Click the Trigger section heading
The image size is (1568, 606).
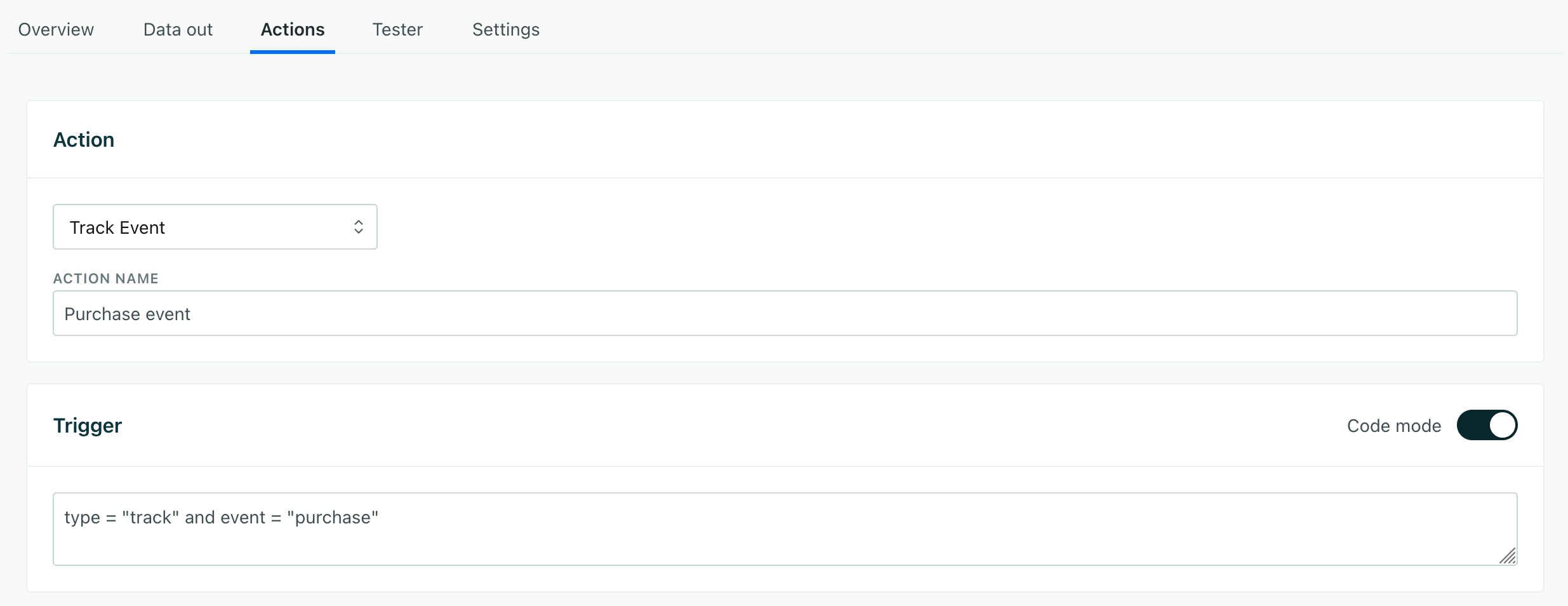click(88, 426)
